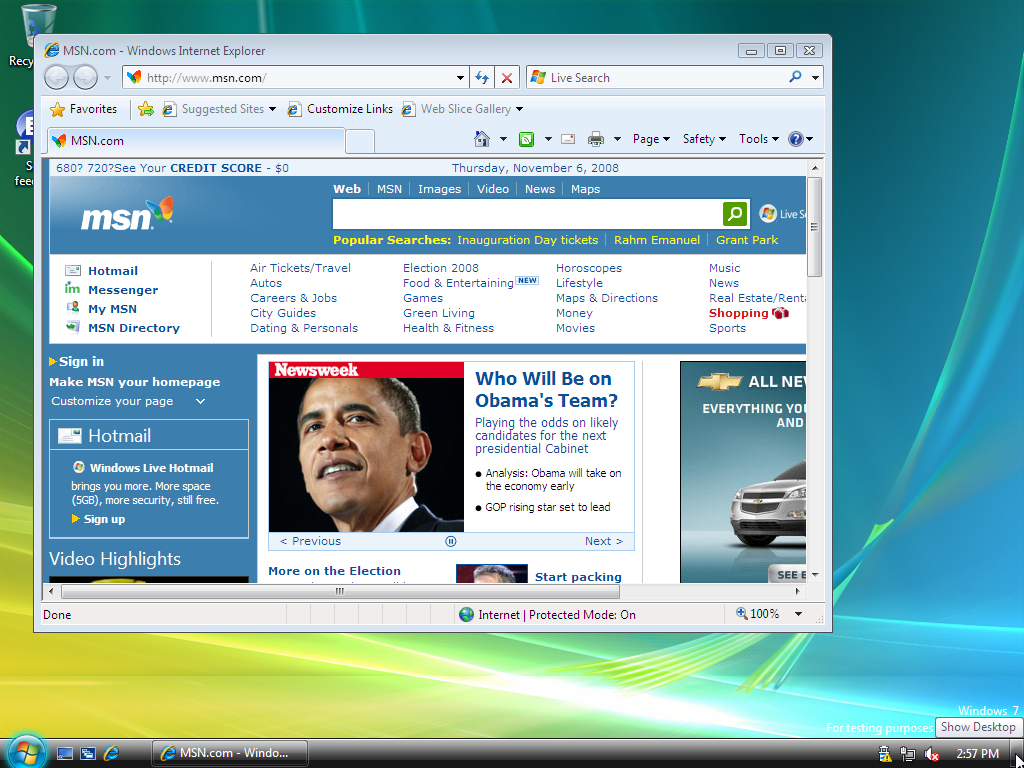Open Who Will Be on Obama's Team headline
The width and height of the screenshot is (1024, 768).
tap(547, 389)
